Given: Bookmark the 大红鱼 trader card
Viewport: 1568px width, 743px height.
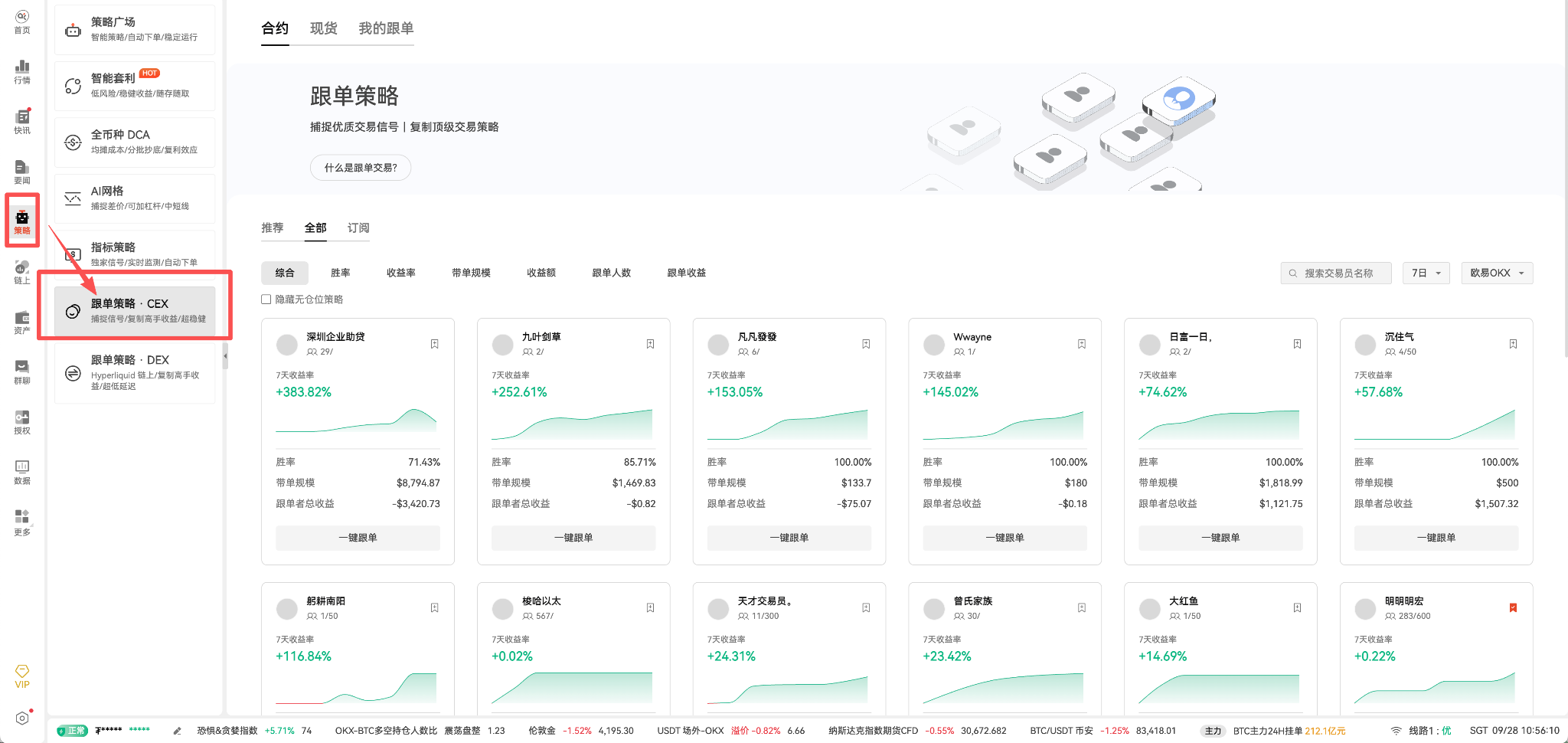Looking at the screenshot, I should click(1297, 607).
